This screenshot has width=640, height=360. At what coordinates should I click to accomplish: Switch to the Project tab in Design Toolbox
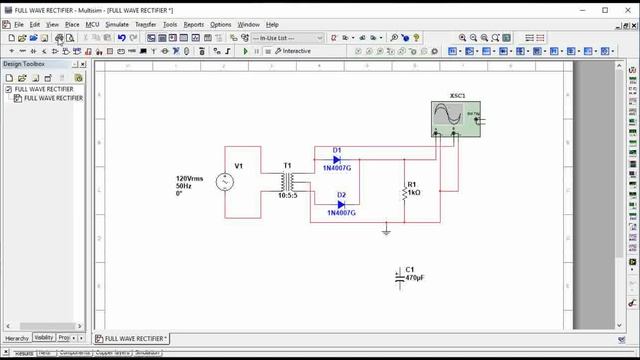click(64, 338)
